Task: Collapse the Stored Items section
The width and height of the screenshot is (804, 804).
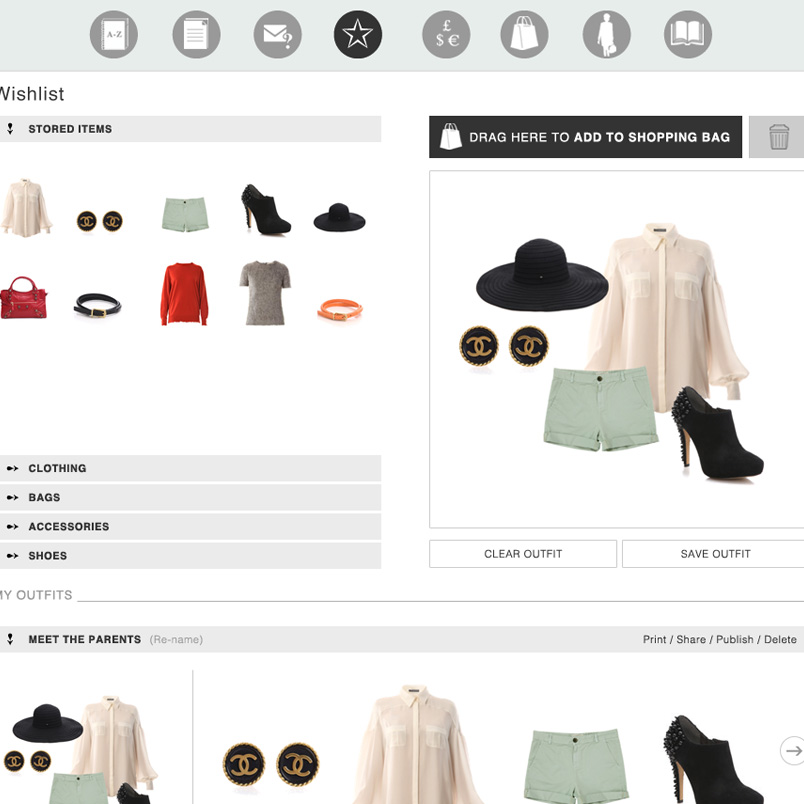Action: click(x=70, y=129)
